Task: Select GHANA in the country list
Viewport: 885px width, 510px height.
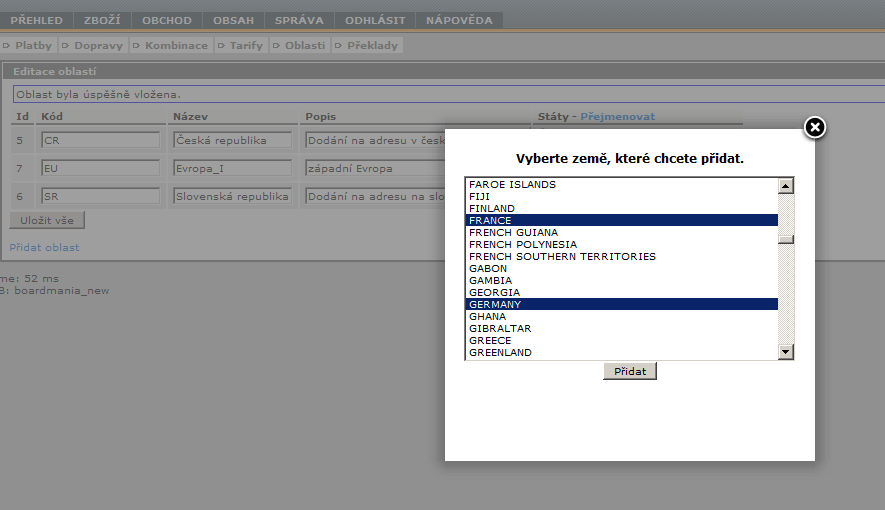Action: [621, 316]
